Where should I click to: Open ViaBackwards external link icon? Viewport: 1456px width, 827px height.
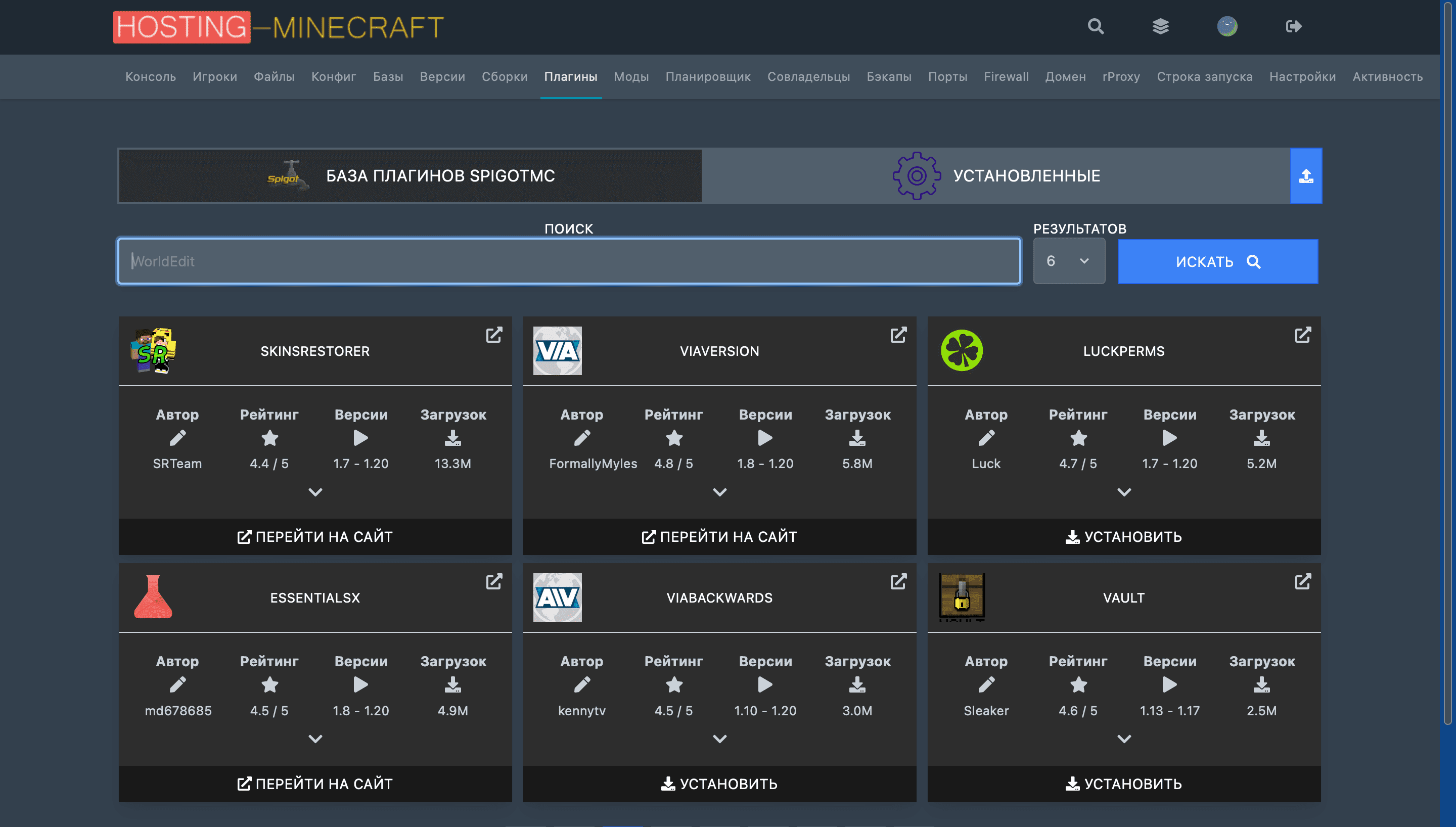898,582
